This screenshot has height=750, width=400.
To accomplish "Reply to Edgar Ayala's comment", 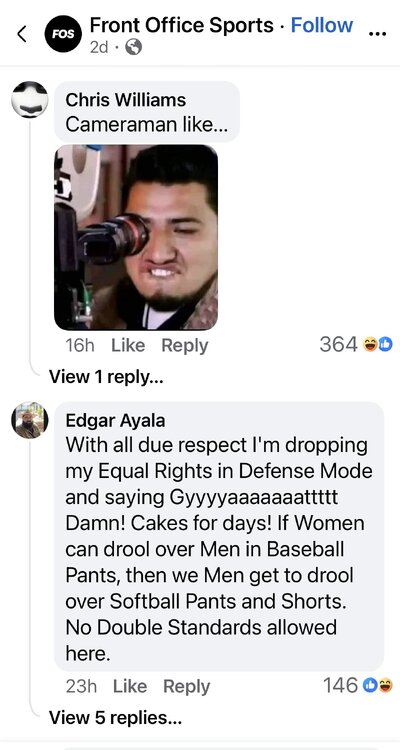I will [x=187, y=686].
